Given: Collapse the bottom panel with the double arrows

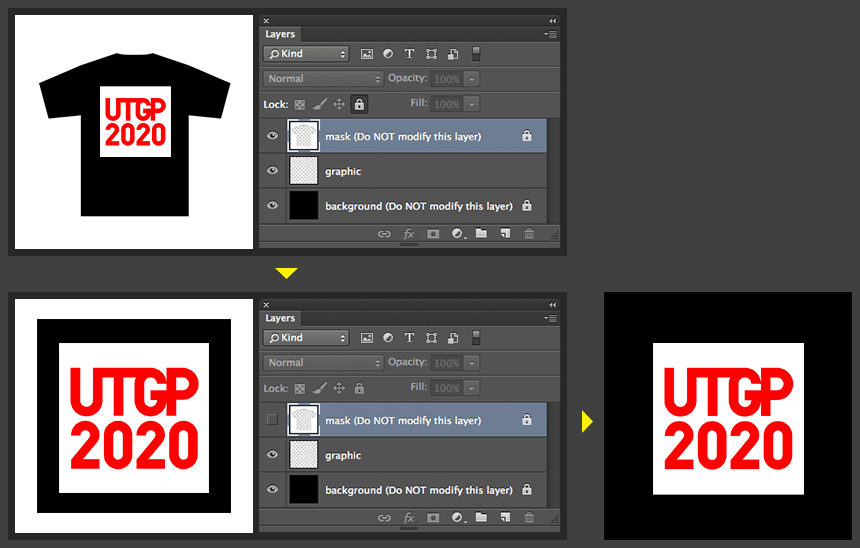Looking at the screenshot, I should 552,305.
